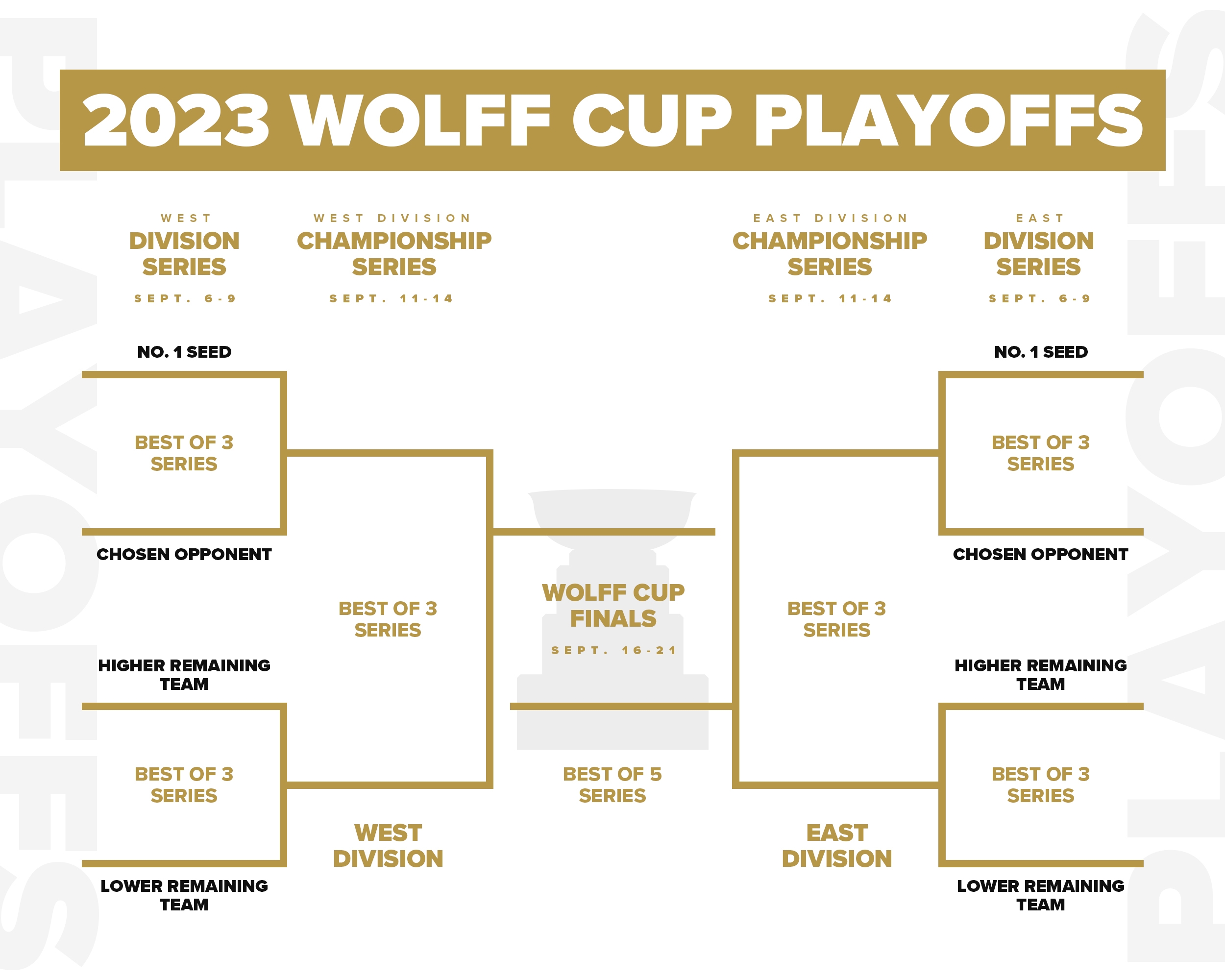Select the Best of 5 Series label
Screen dimensions: 1225x980
pos(612,784)
